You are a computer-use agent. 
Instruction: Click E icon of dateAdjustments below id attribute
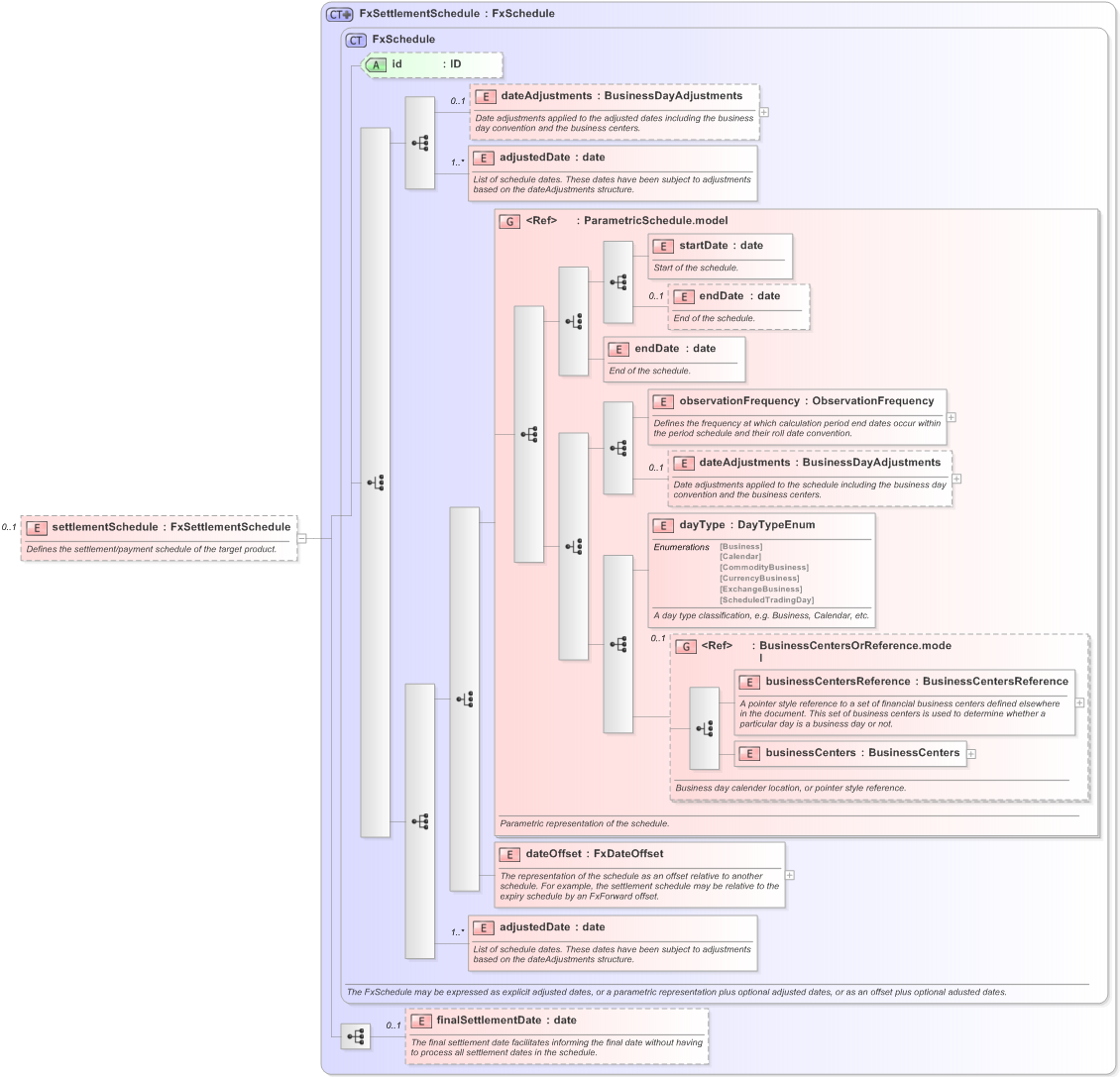[x=485, y=96]
